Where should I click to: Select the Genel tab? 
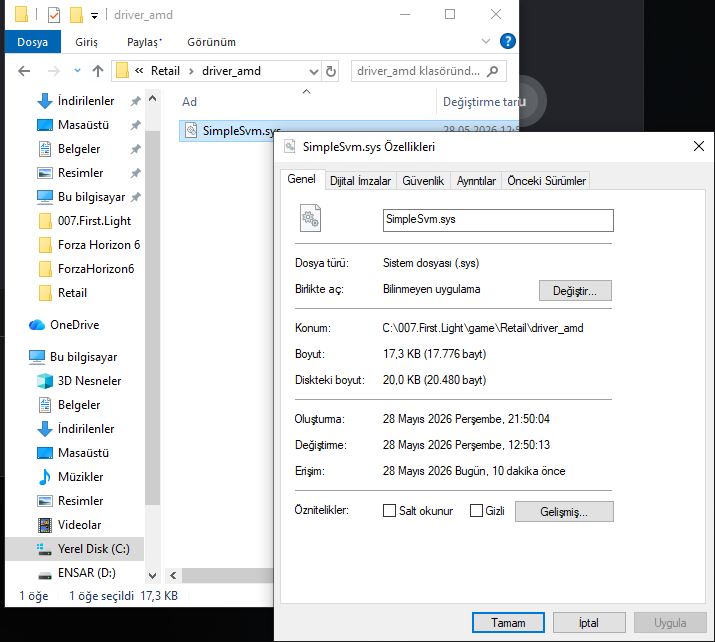coord(301,179)
